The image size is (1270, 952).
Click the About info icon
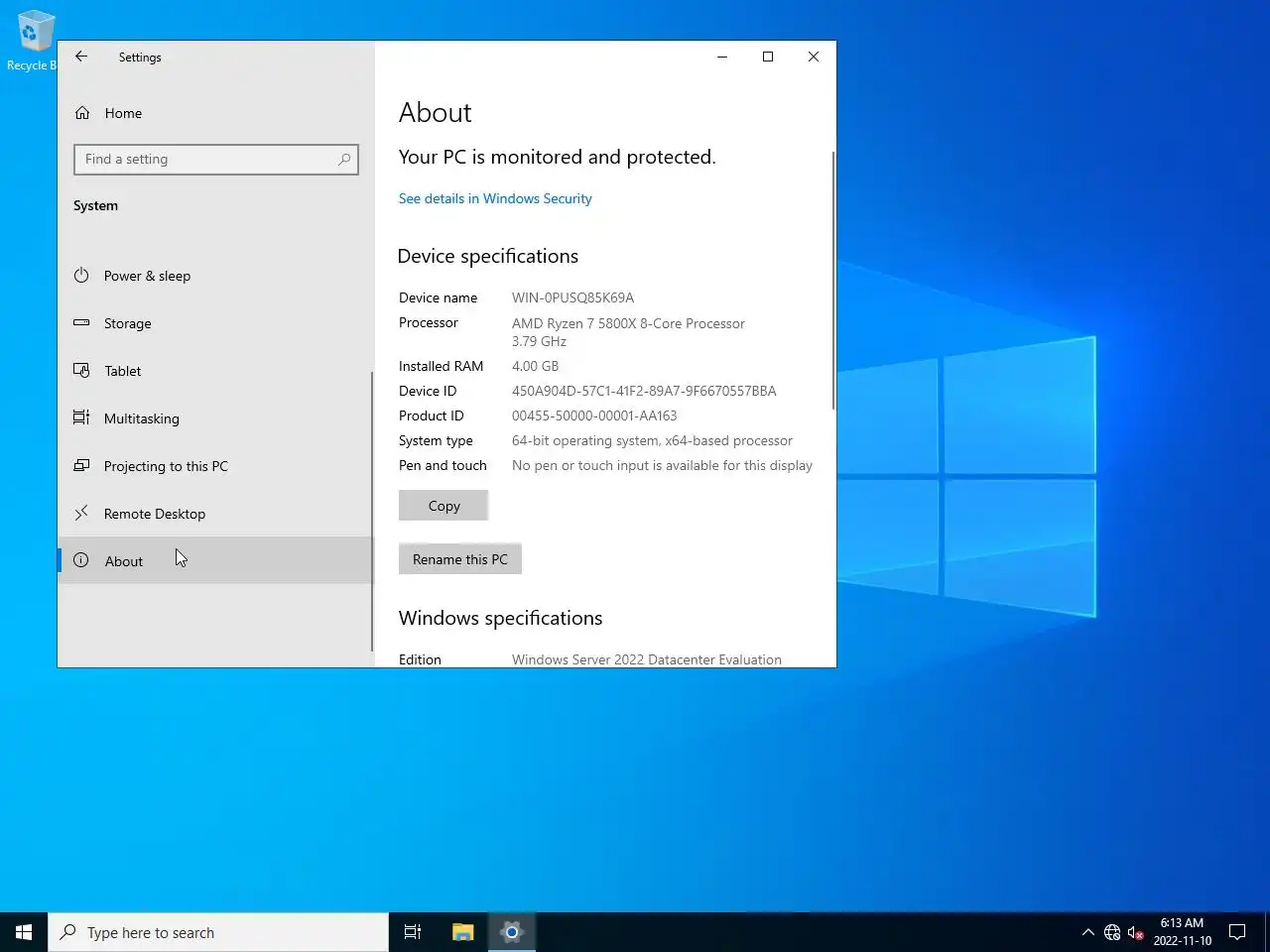point(81,560)
